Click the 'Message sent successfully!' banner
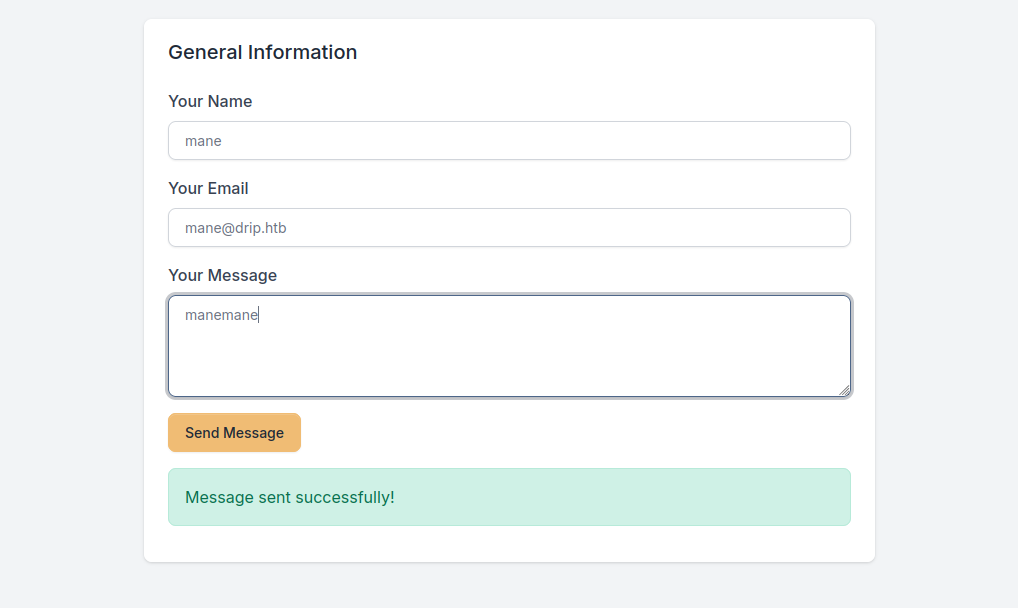The width and height of the screenshot is (1018, 608). coord(509,497)
